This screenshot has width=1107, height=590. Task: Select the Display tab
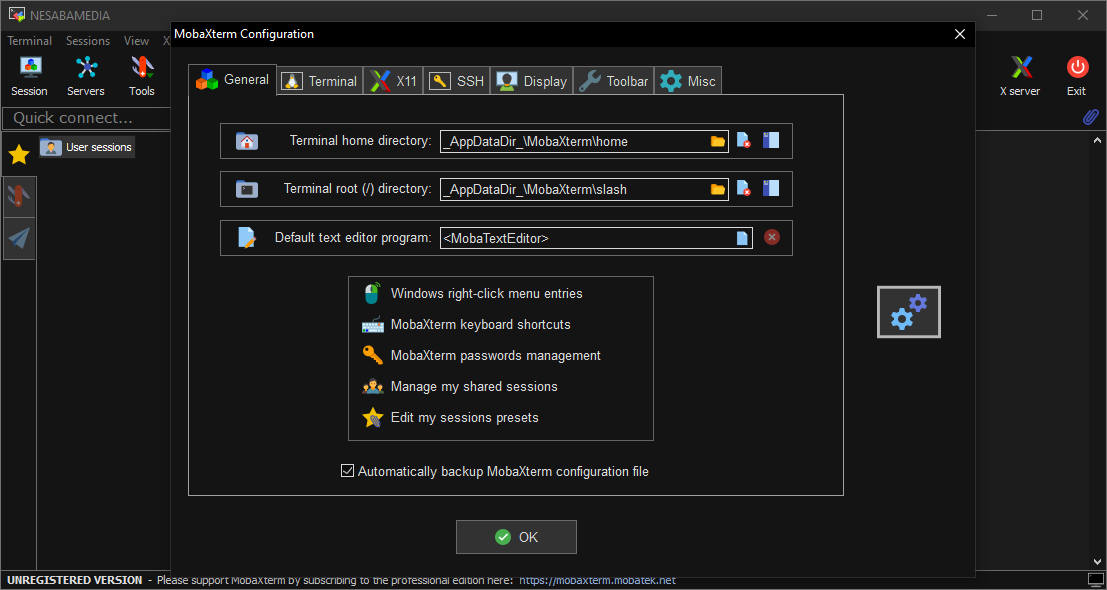coord(532,81)
